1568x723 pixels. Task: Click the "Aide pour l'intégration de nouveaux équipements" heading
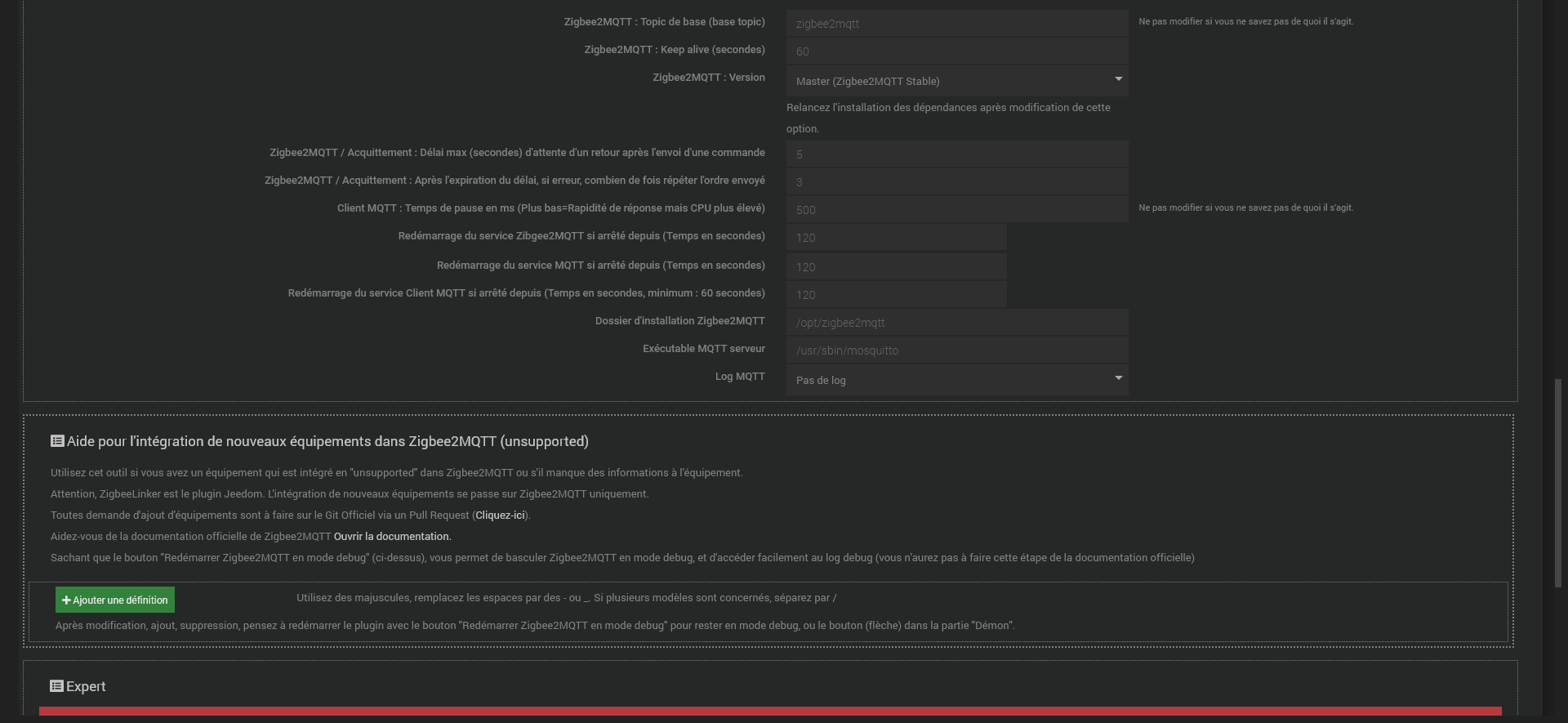327,441
